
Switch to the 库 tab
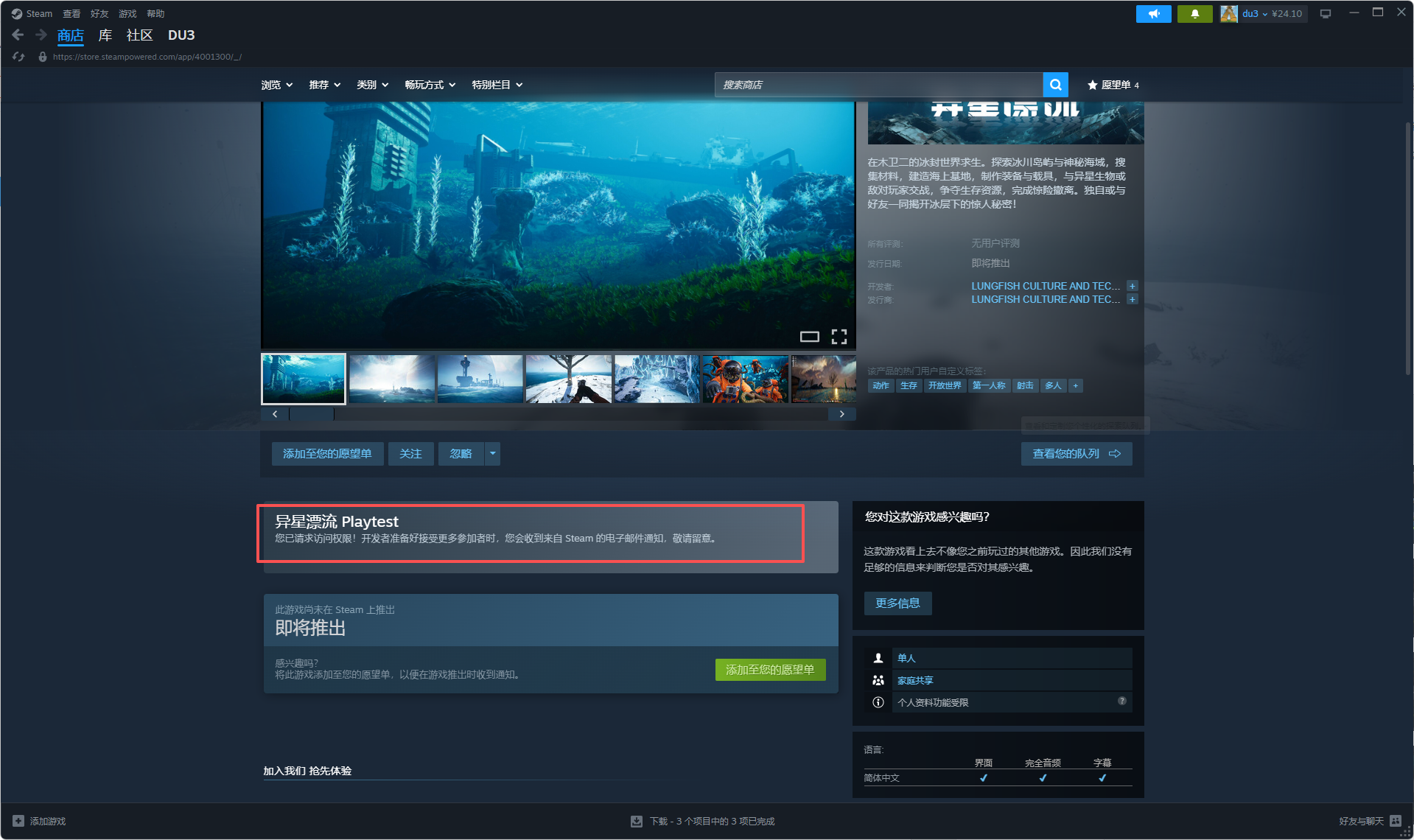pyautogui.click(x=105, y=35)
